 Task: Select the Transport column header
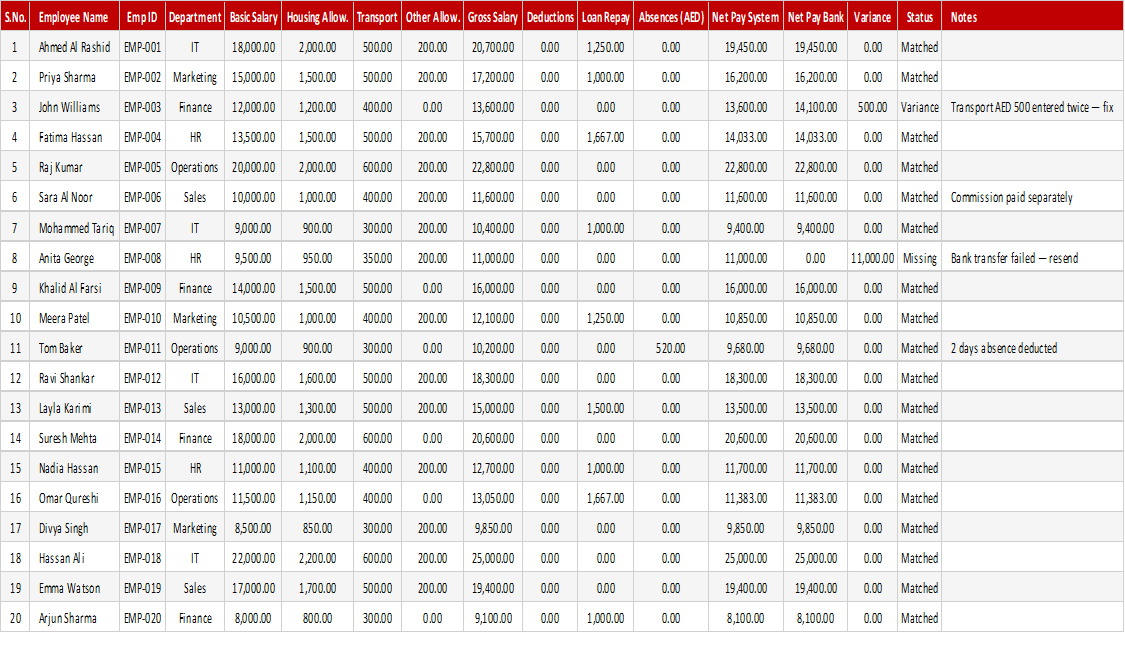[x=377, y=17]
